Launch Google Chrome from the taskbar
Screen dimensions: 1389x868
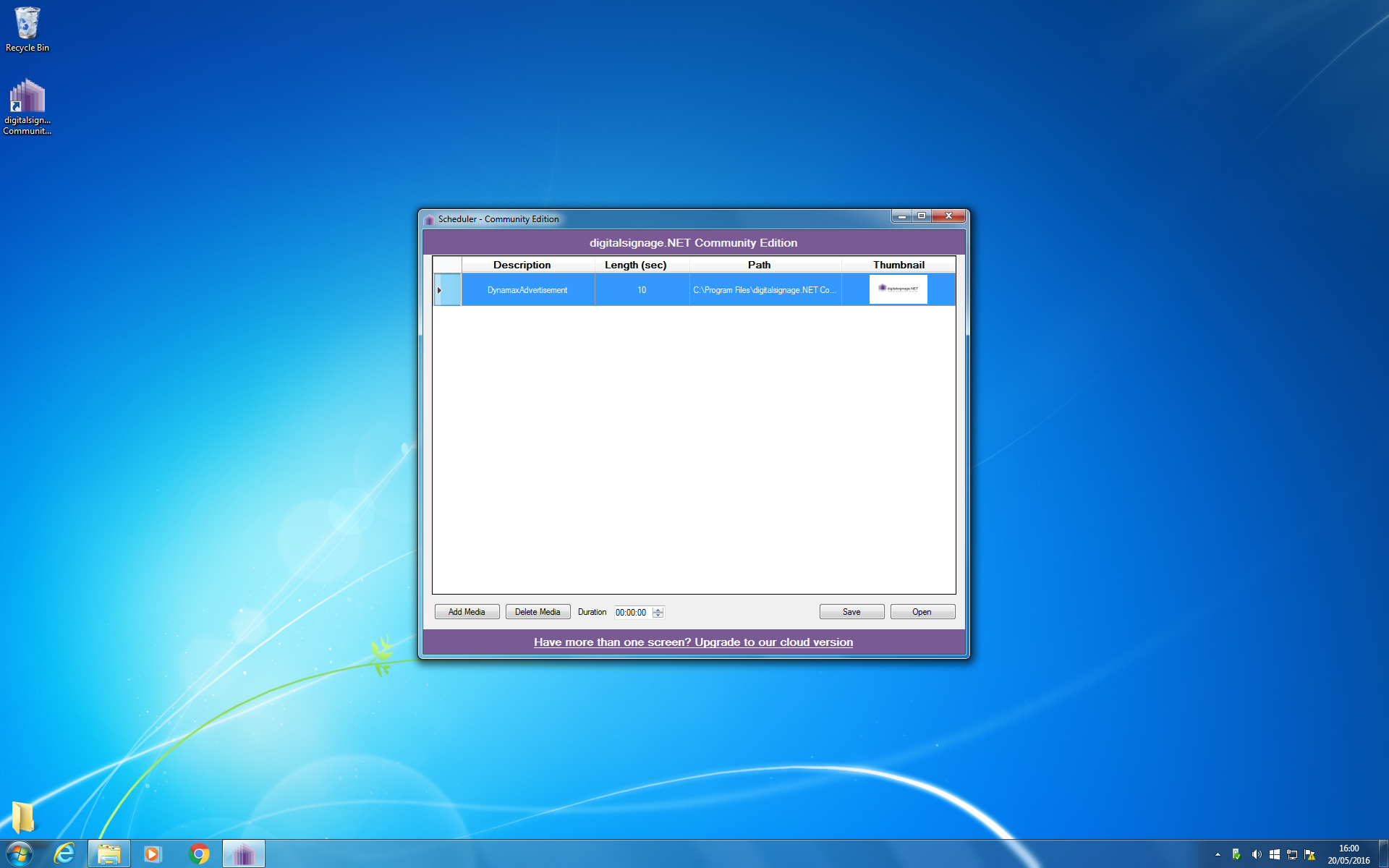click(x=199, y=854)
